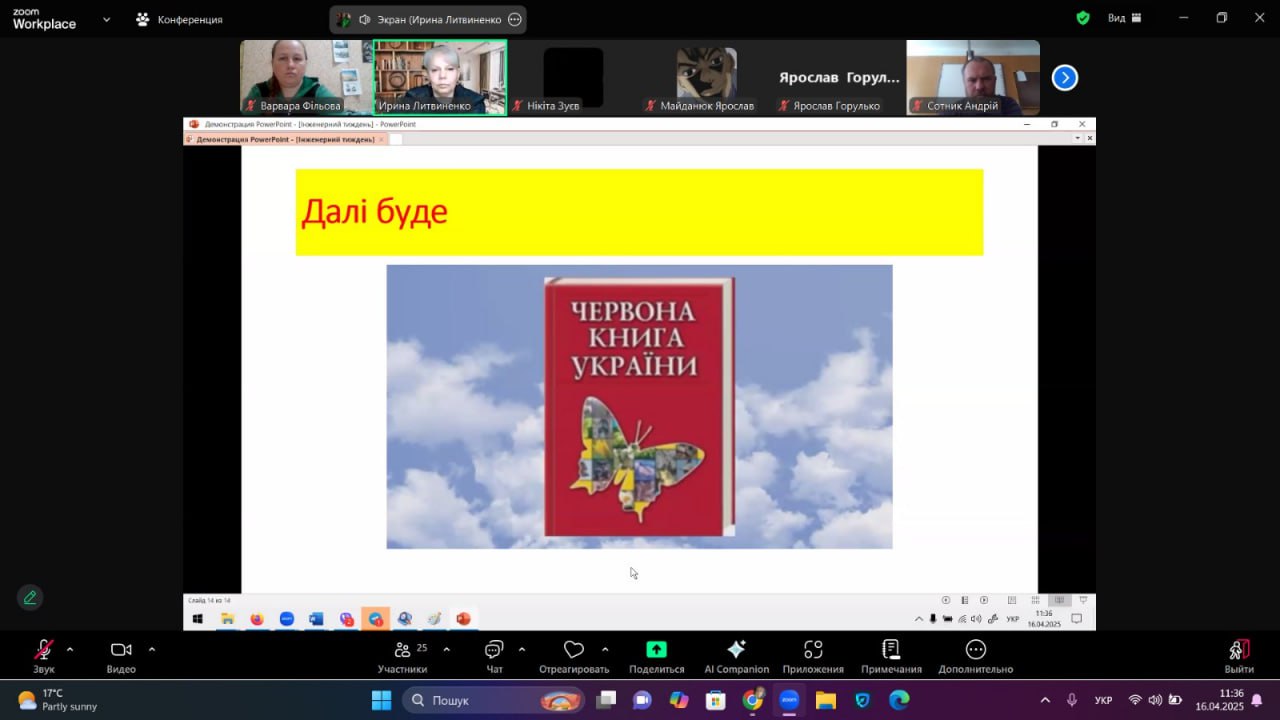Open Microsoft Edge taskbar icon

(899, 700)
